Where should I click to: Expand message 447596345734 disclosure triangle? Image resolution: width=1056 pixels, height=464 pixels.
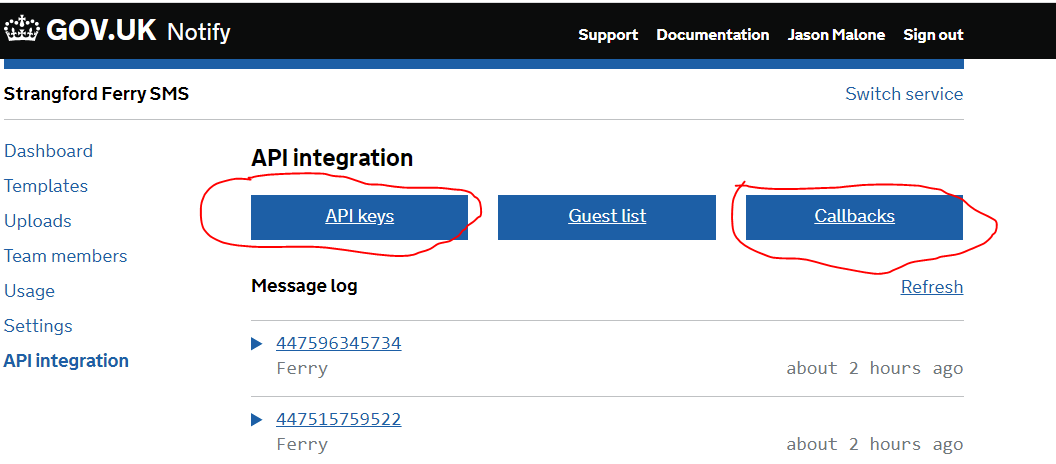coord(257,344)
